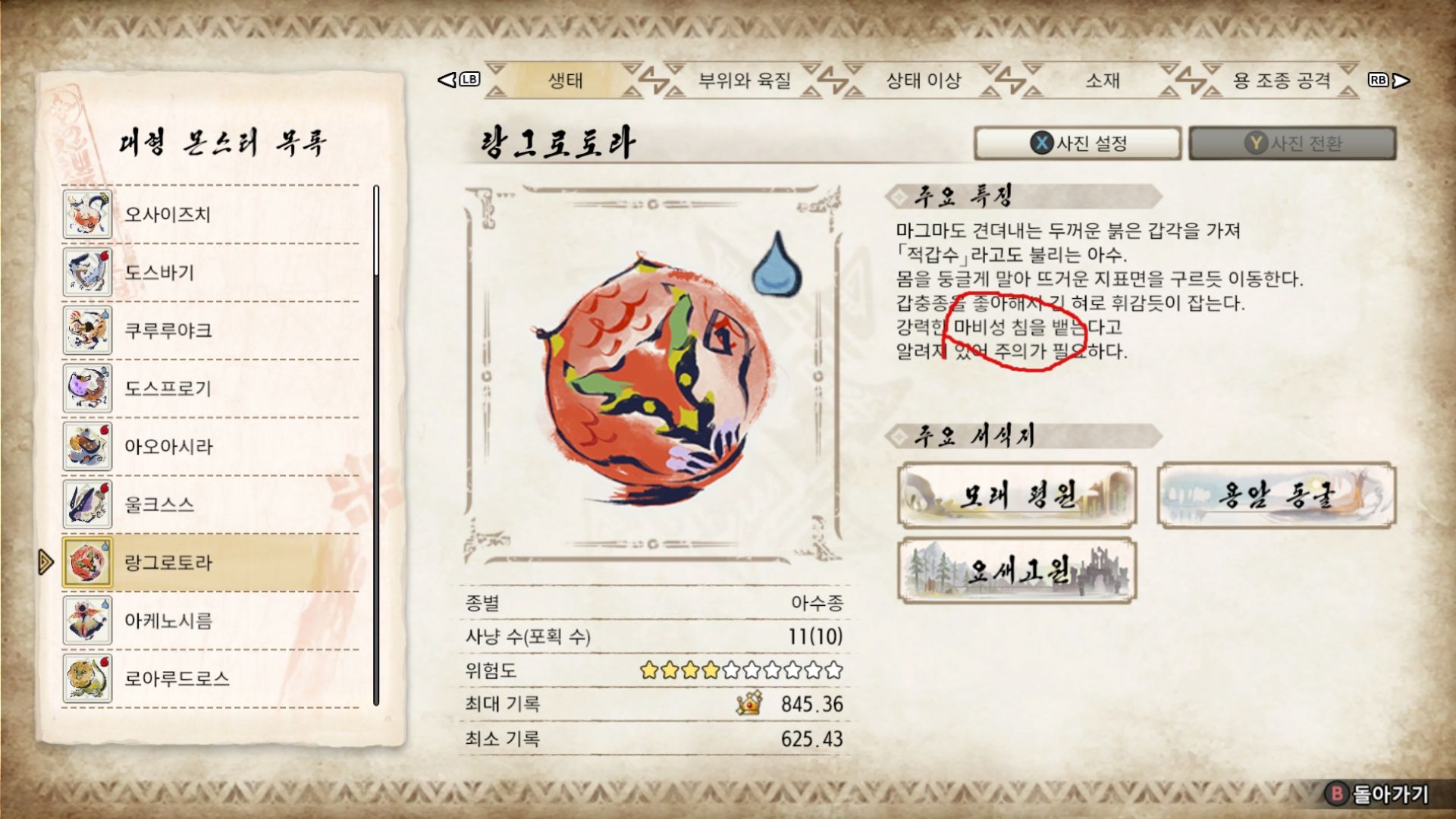Click the list selection arrow beside 랑그로토라

point(45,562)
